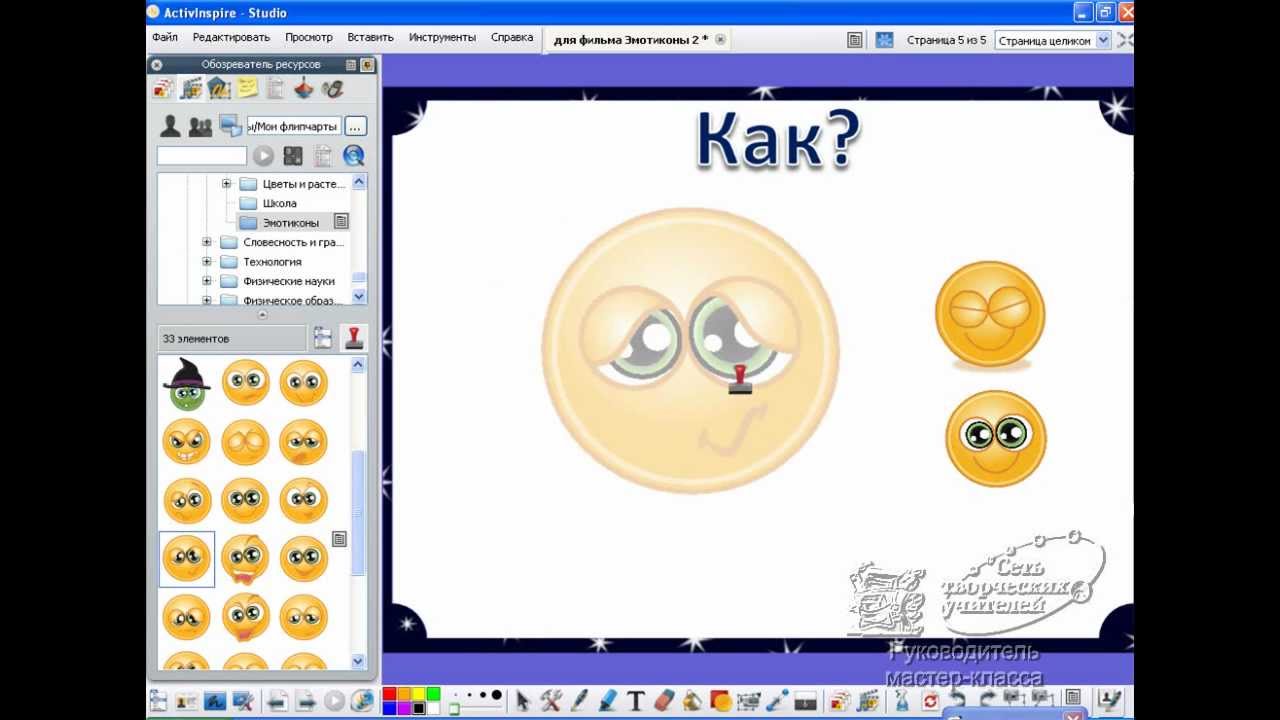Open the Notes Browser sticky-note icon
The image size is (1280, 720).
tap(247, 89)
